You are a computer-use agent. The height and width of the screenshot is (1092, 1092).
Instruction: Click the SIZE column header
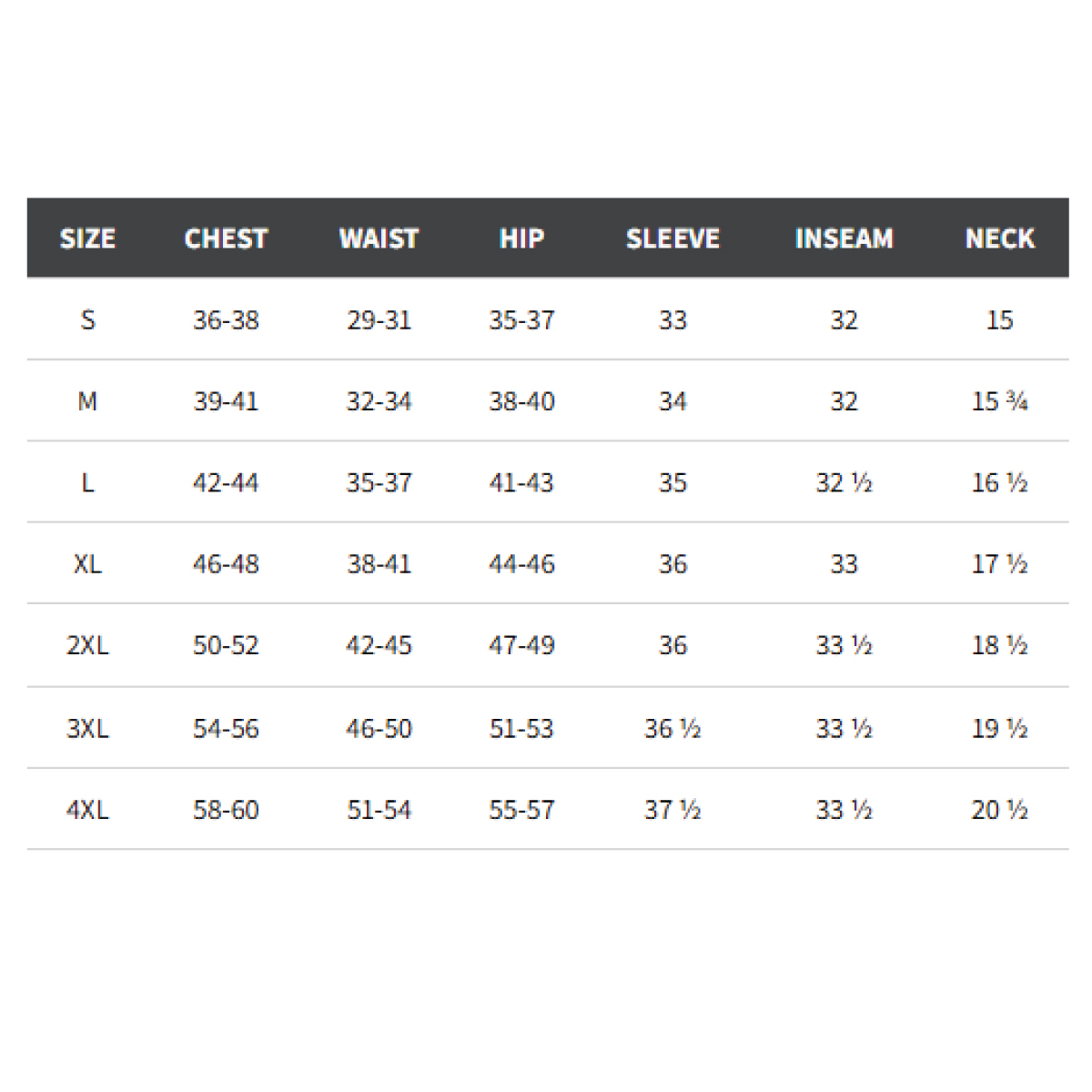click(x=87, y=238)
